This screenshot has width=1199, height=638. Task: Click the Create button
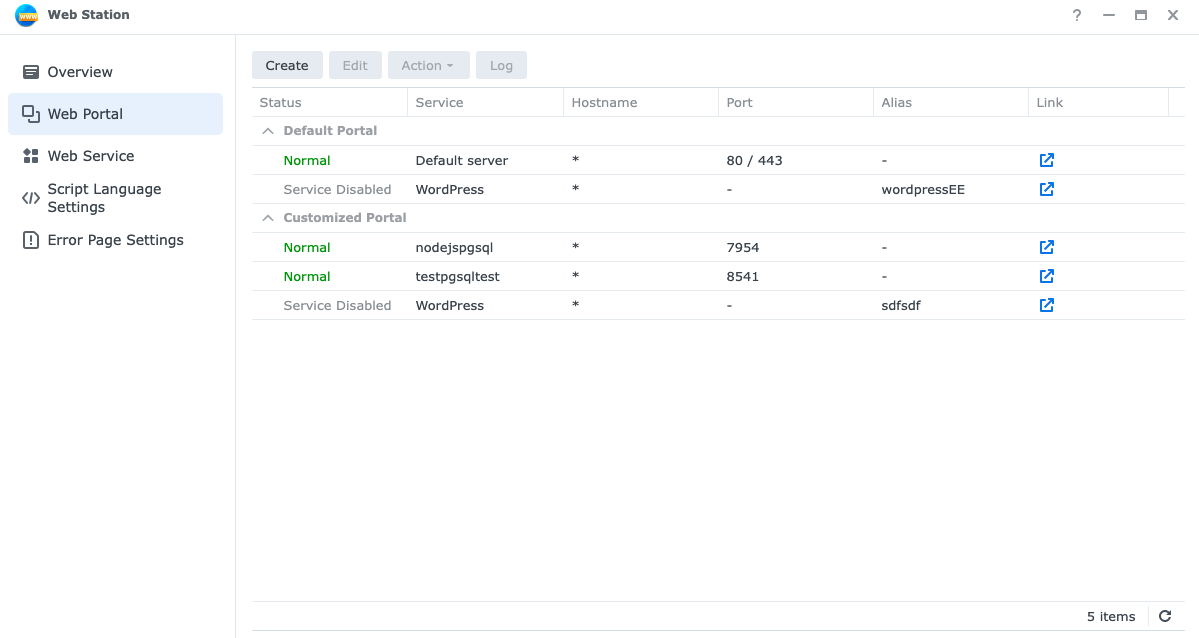coord(287,65)
